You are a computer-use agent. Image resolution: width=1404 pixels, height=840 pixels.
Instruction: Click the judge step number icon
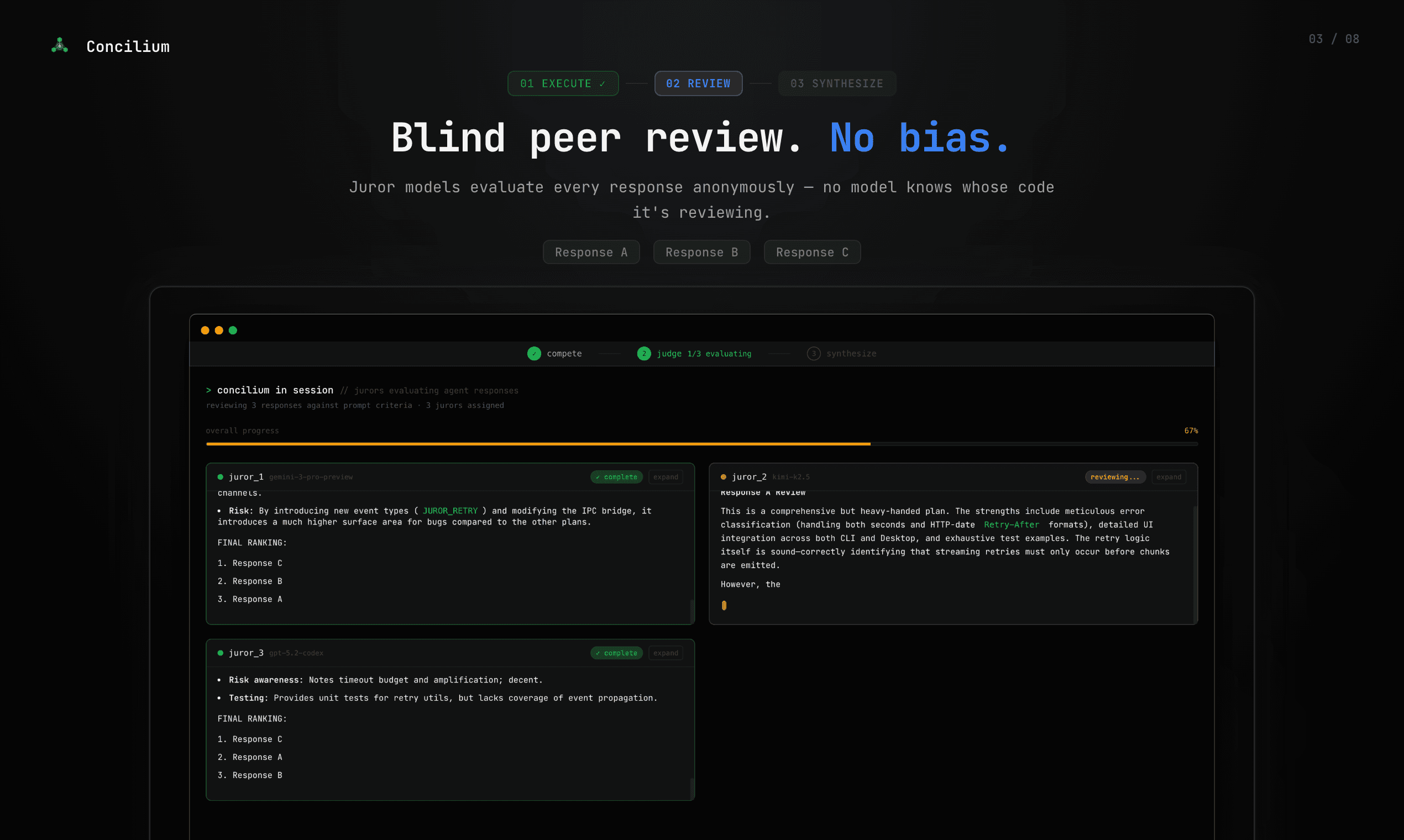644,353
